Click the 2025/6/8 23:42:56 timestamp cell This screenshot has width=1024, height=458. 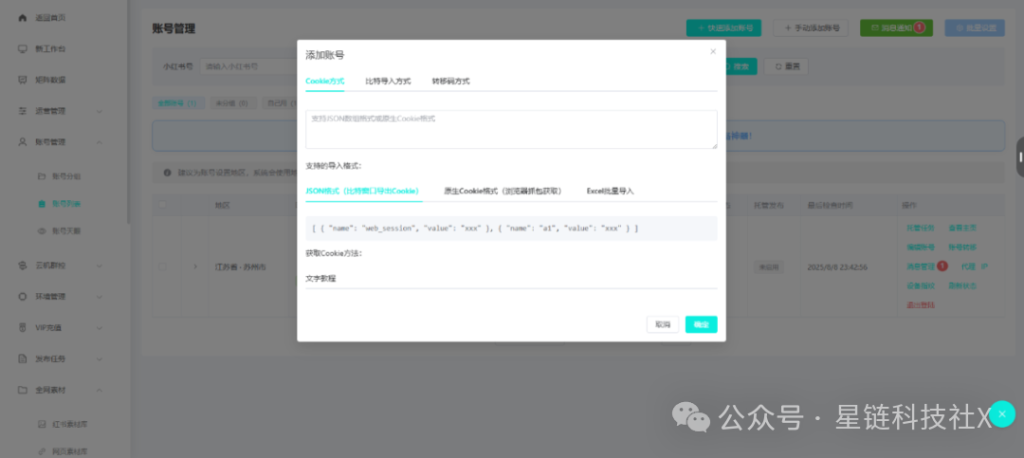tap(836, 267)
